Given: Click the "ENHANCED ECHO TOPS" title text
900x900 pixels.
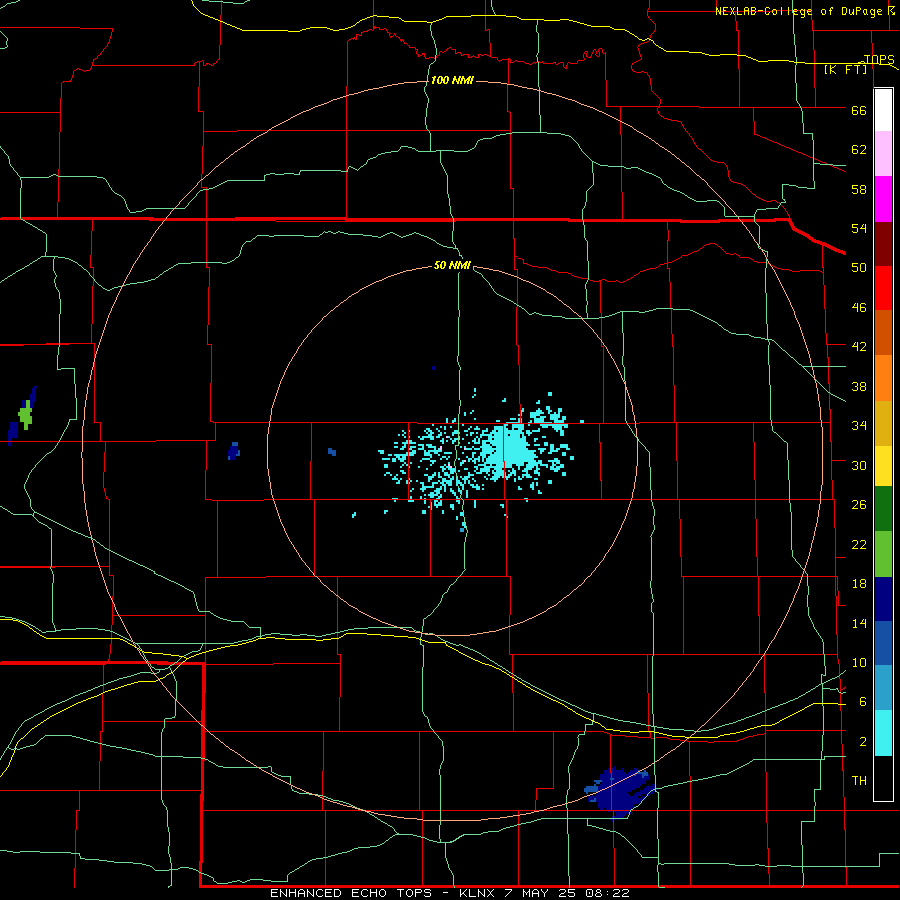Looking at the screenshot, I should click(351, 893).
